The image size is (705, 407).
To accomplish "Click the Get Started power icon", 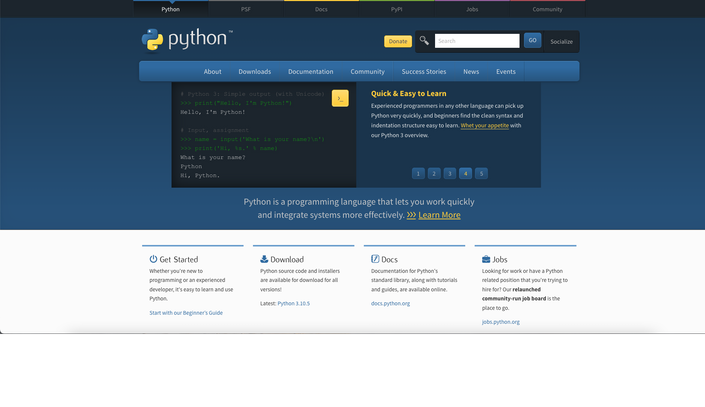I will 153,259.
